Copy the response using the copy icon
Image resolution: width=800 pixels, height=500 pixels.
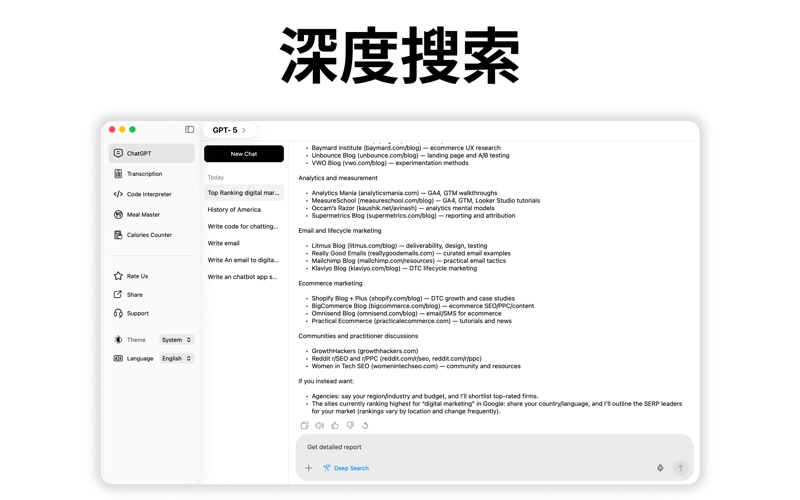(x=305, y=426)
